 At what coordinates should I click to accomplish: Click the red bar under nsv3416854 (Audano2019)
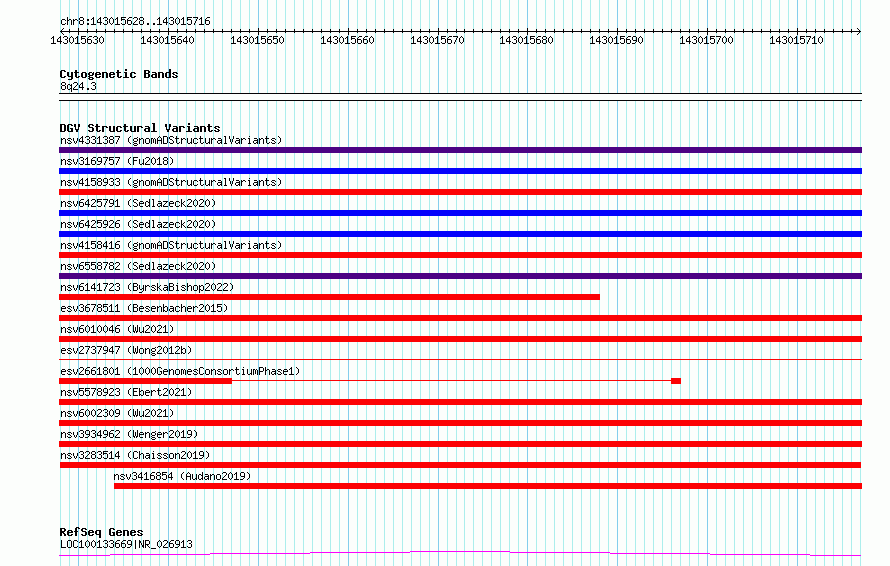click(x=488, y=486)
